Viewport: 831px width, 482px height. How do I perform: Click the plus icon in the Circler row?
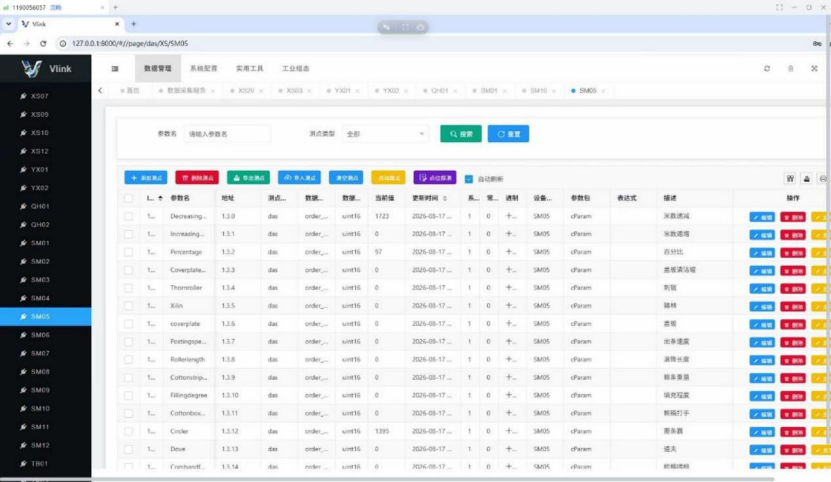pyautogui.click(x=511, y=431)
